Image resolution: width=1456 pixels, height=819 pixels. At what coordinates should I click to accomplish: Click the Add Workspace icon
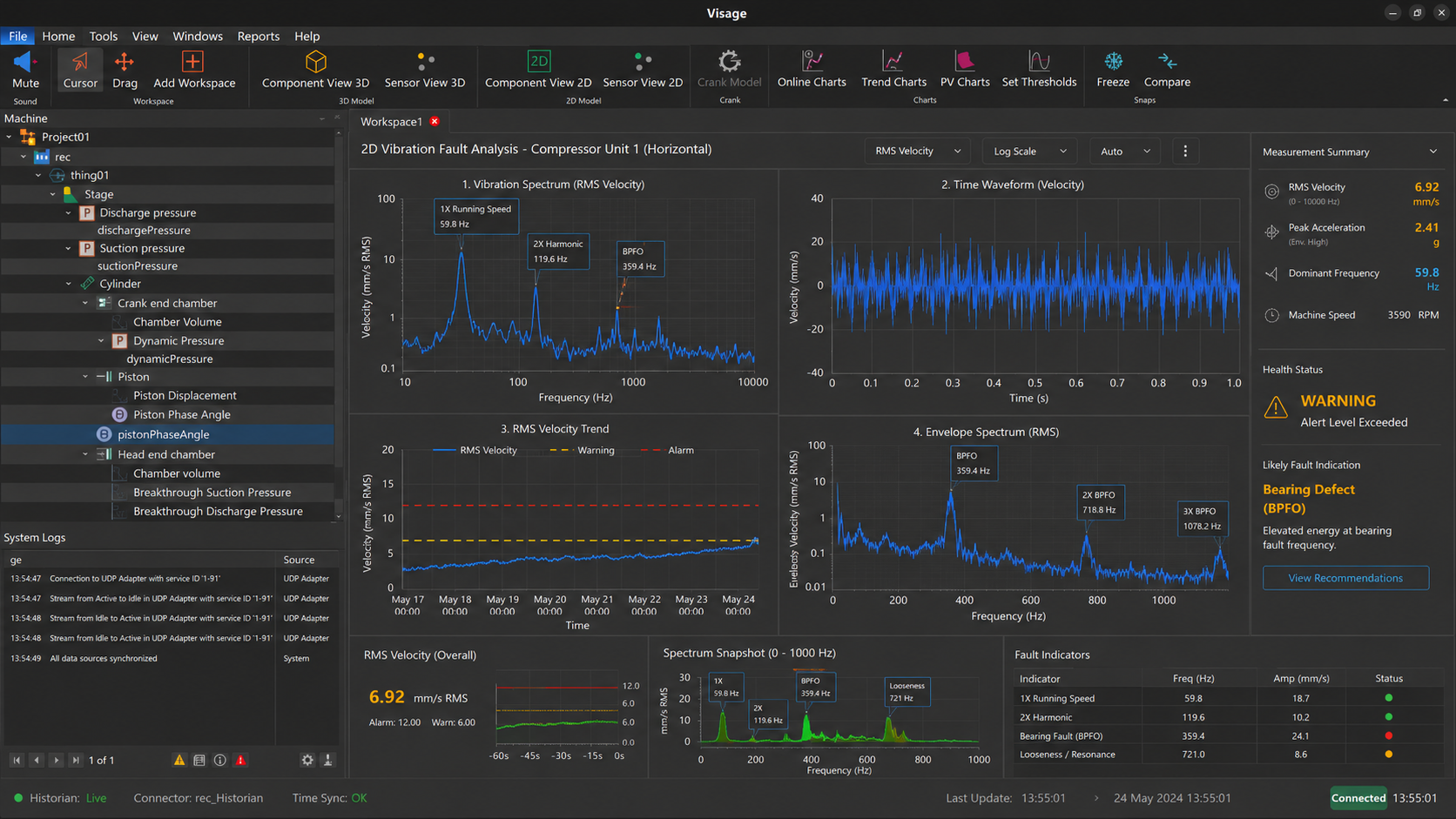[192, 62]
